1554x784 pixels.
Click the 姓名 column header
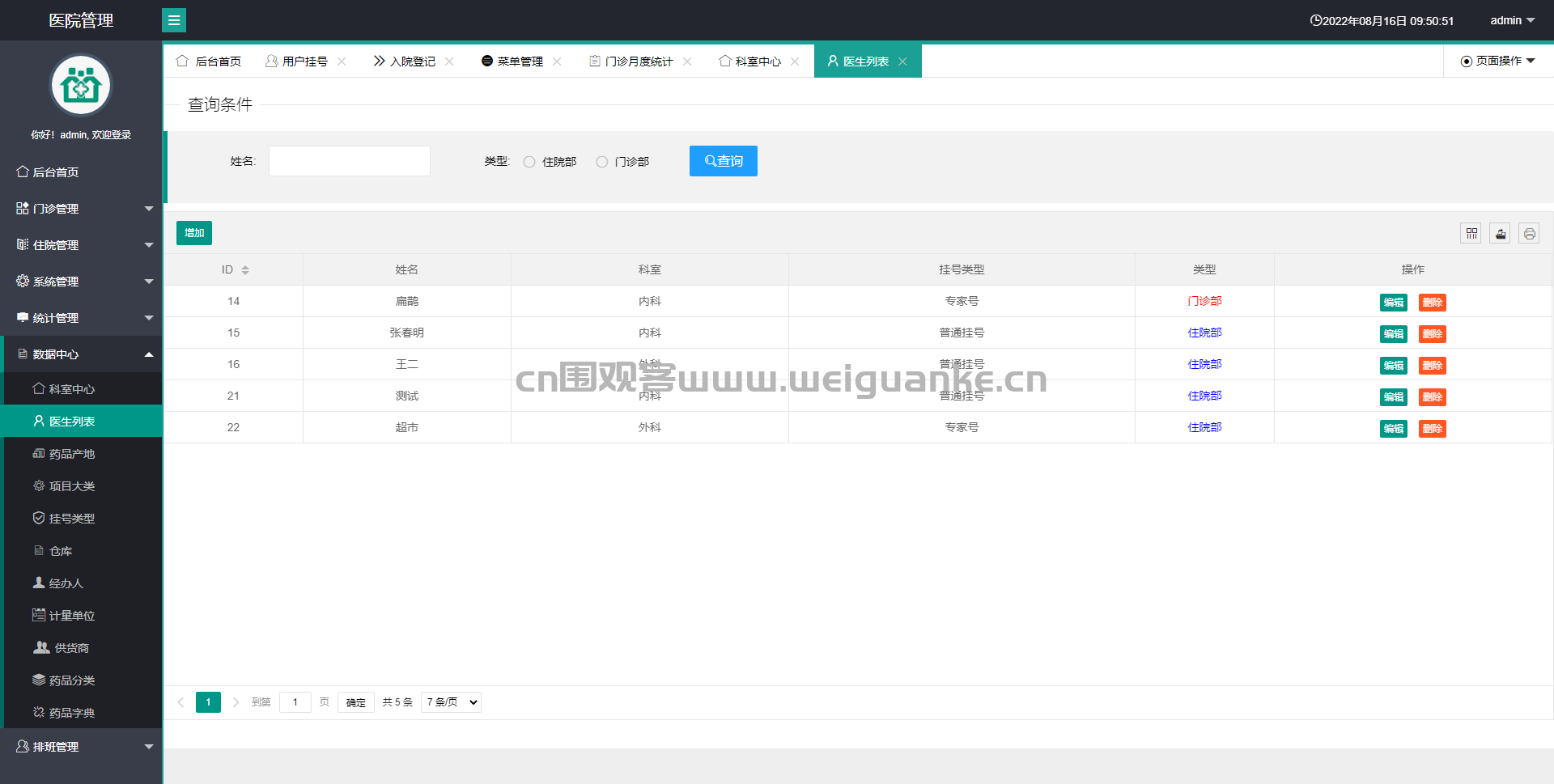[407, 269]
